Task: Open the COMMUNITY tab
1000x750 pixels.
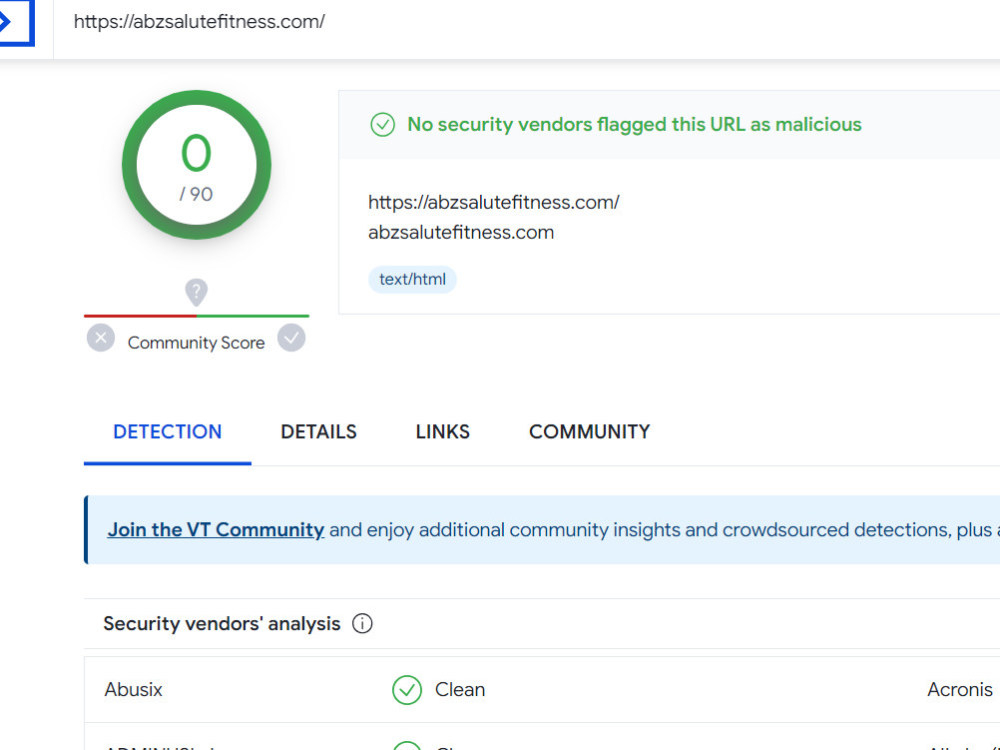Action: (x=589, y=431)
